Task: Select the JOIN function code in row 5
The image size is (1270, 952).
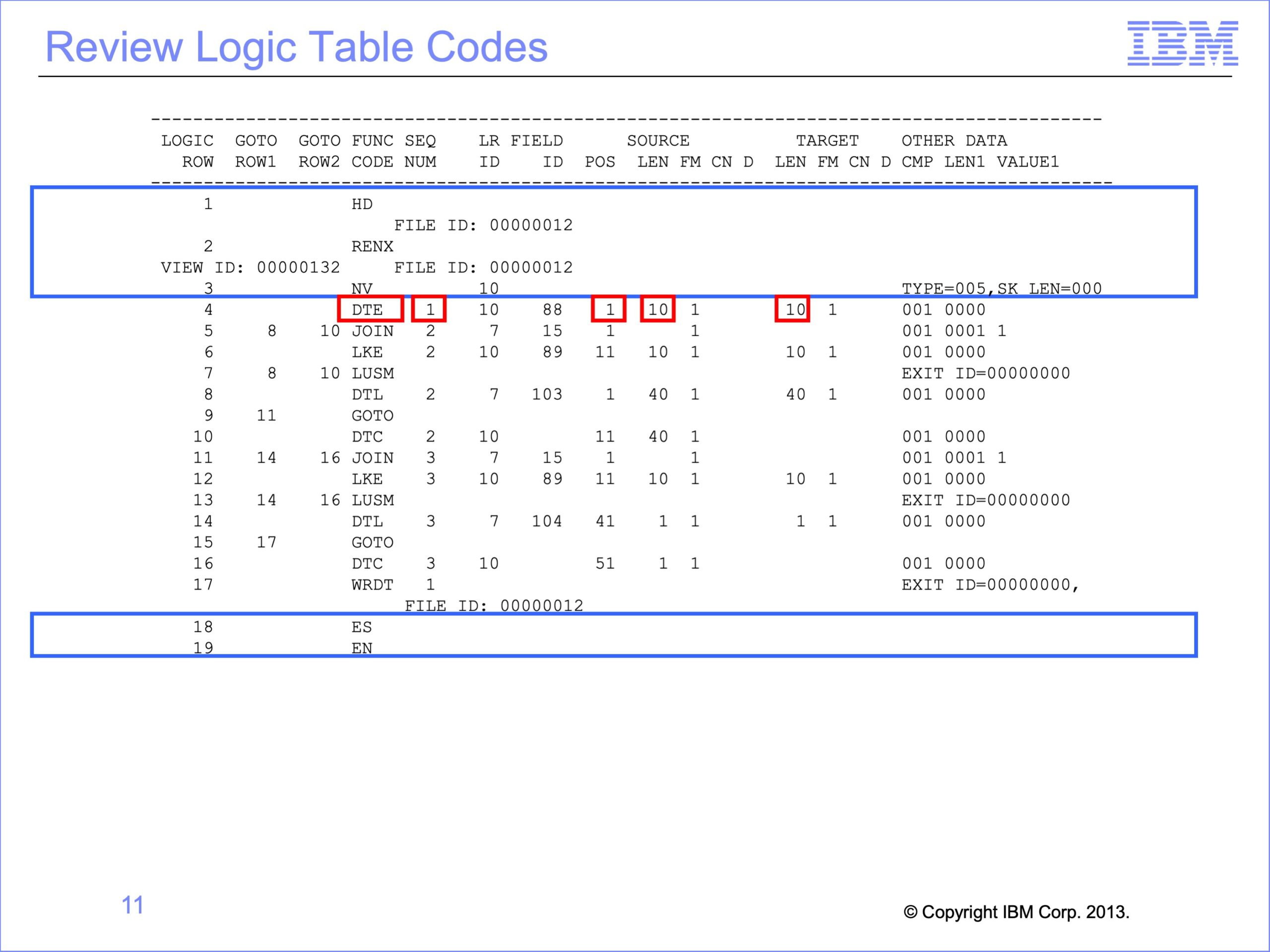Action: (x=373, y=331)
